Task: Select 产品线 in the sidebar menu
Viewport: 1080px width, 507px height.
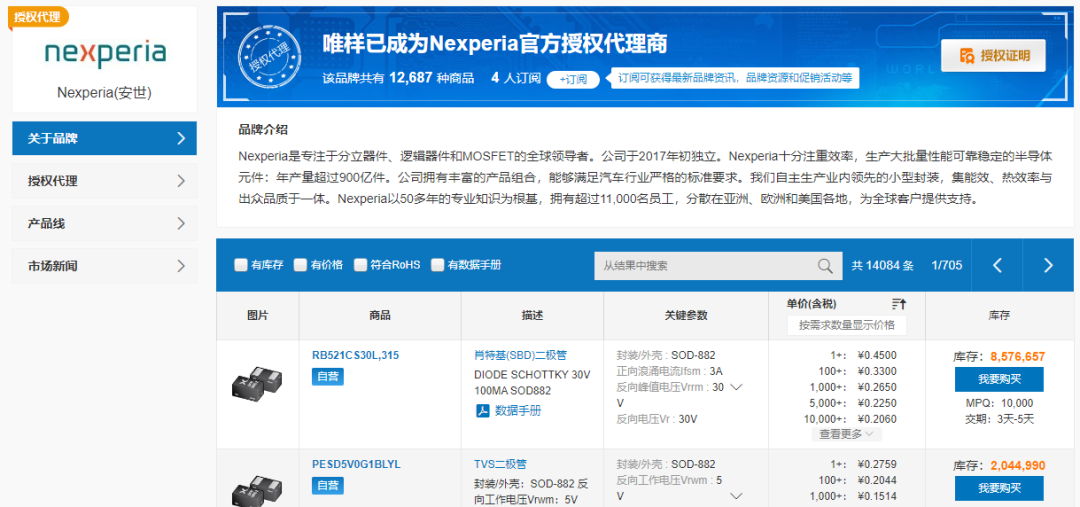Action: click(x=105, y=224)
